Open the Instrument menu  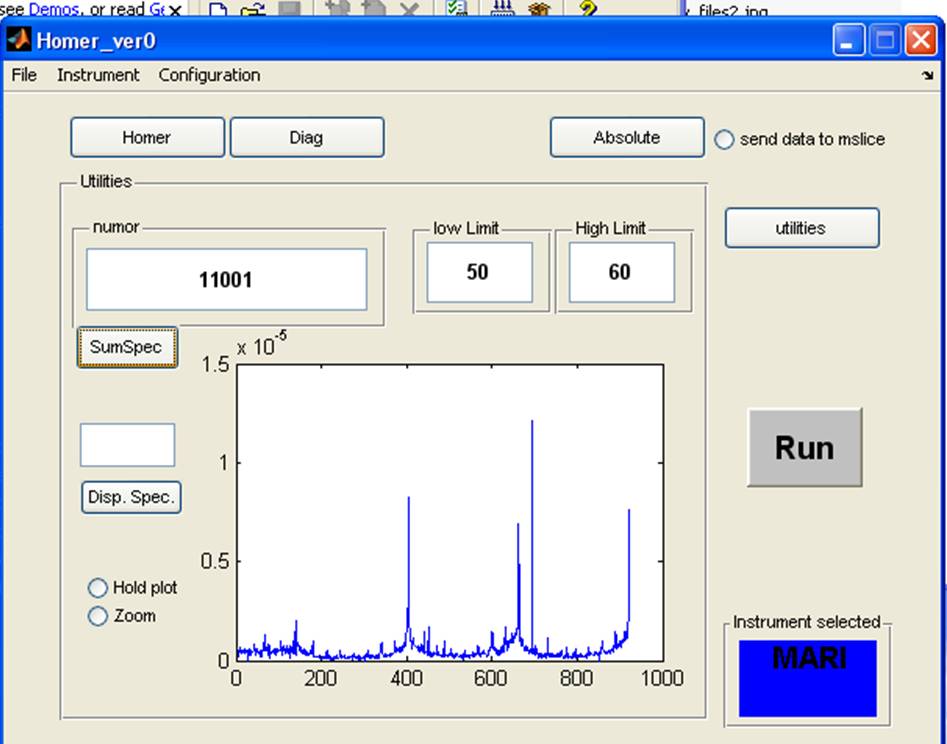click(98, 75)
